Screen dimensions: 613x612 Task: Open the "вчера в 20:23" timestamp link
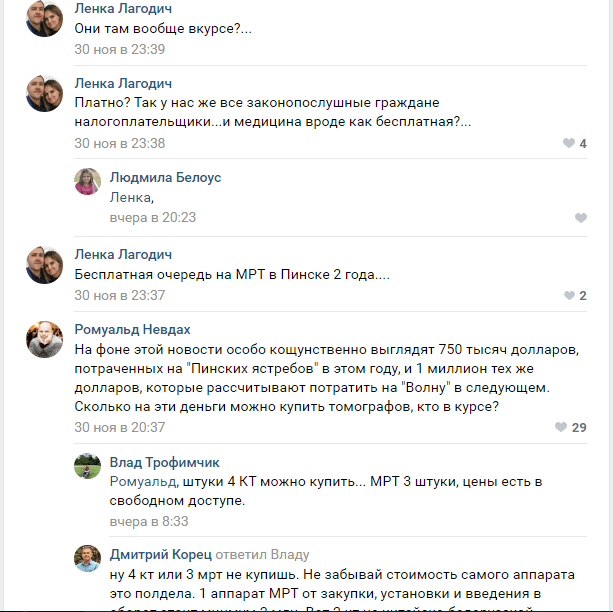coord(152,217)
